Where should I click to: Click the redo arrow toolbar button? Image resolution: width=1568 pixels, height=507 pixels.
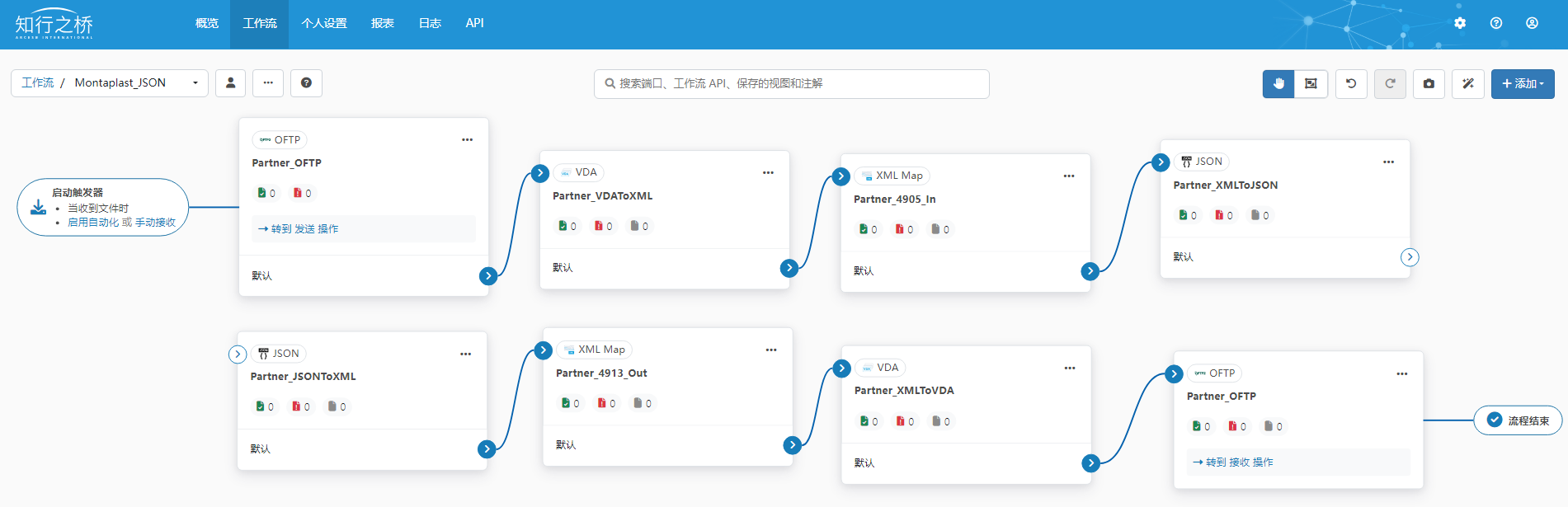1390,83
